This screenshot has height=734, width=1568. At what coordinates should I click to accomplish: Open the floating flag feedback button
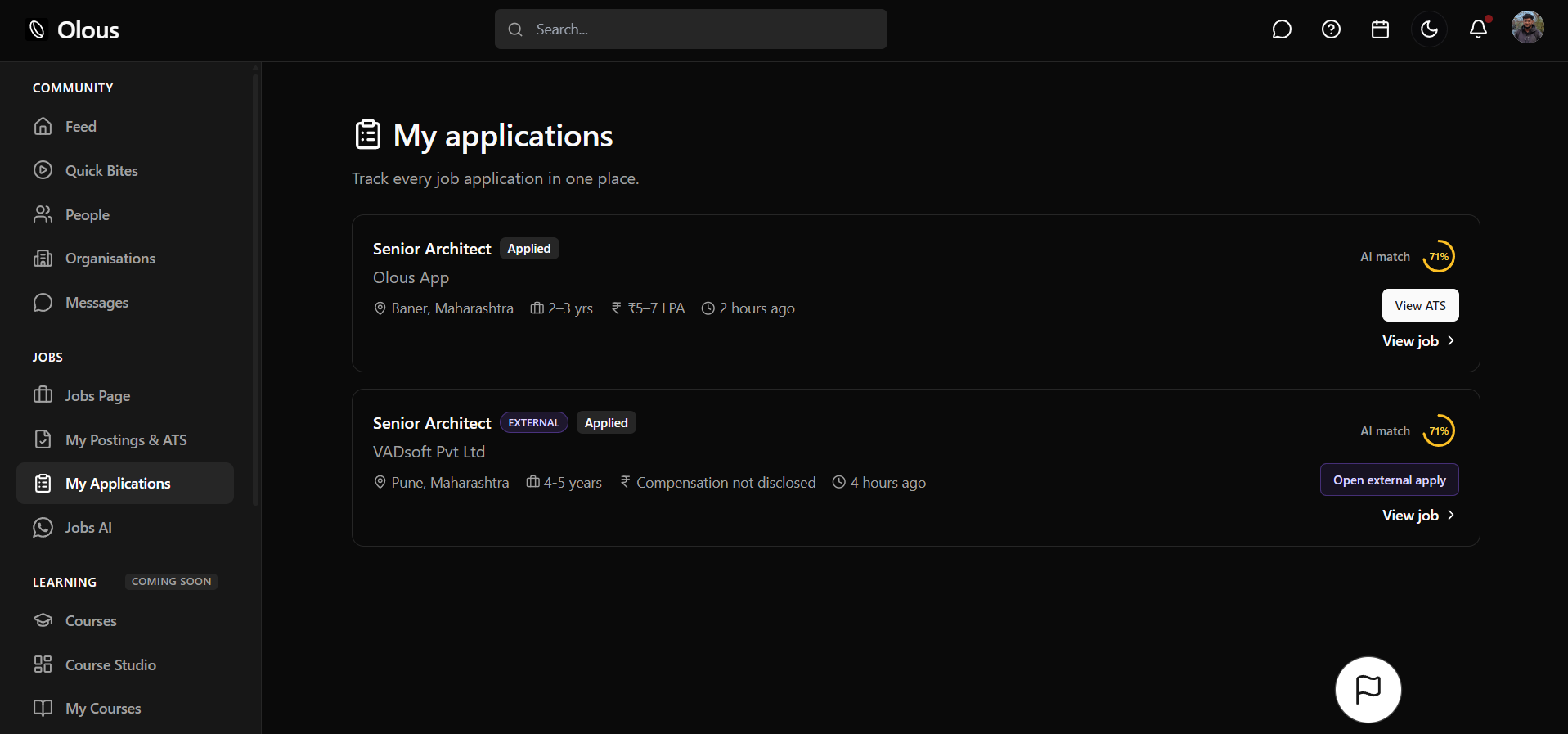[1368, 690]
